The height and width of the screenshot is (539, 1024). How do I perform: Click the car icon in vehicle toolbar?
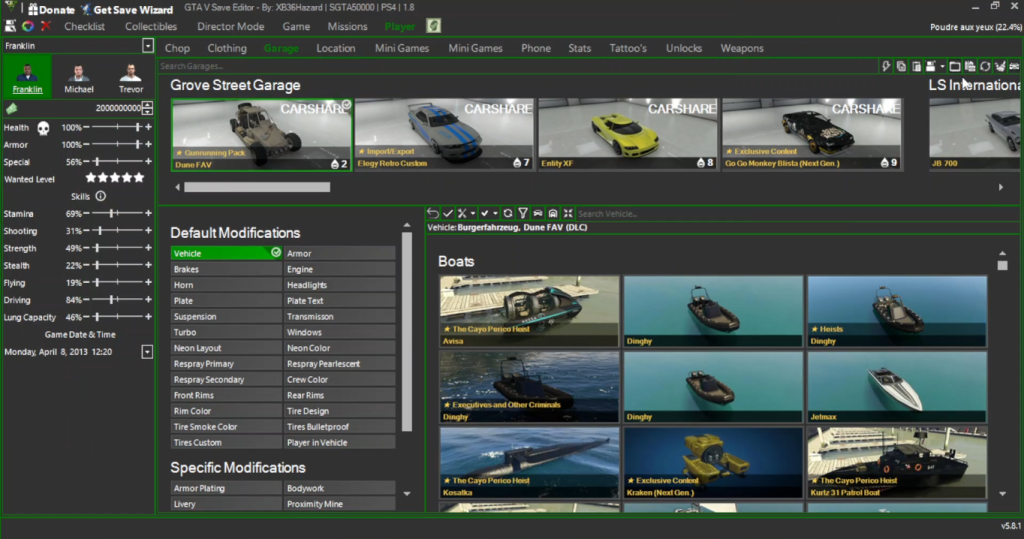click(x=538, y=213)
